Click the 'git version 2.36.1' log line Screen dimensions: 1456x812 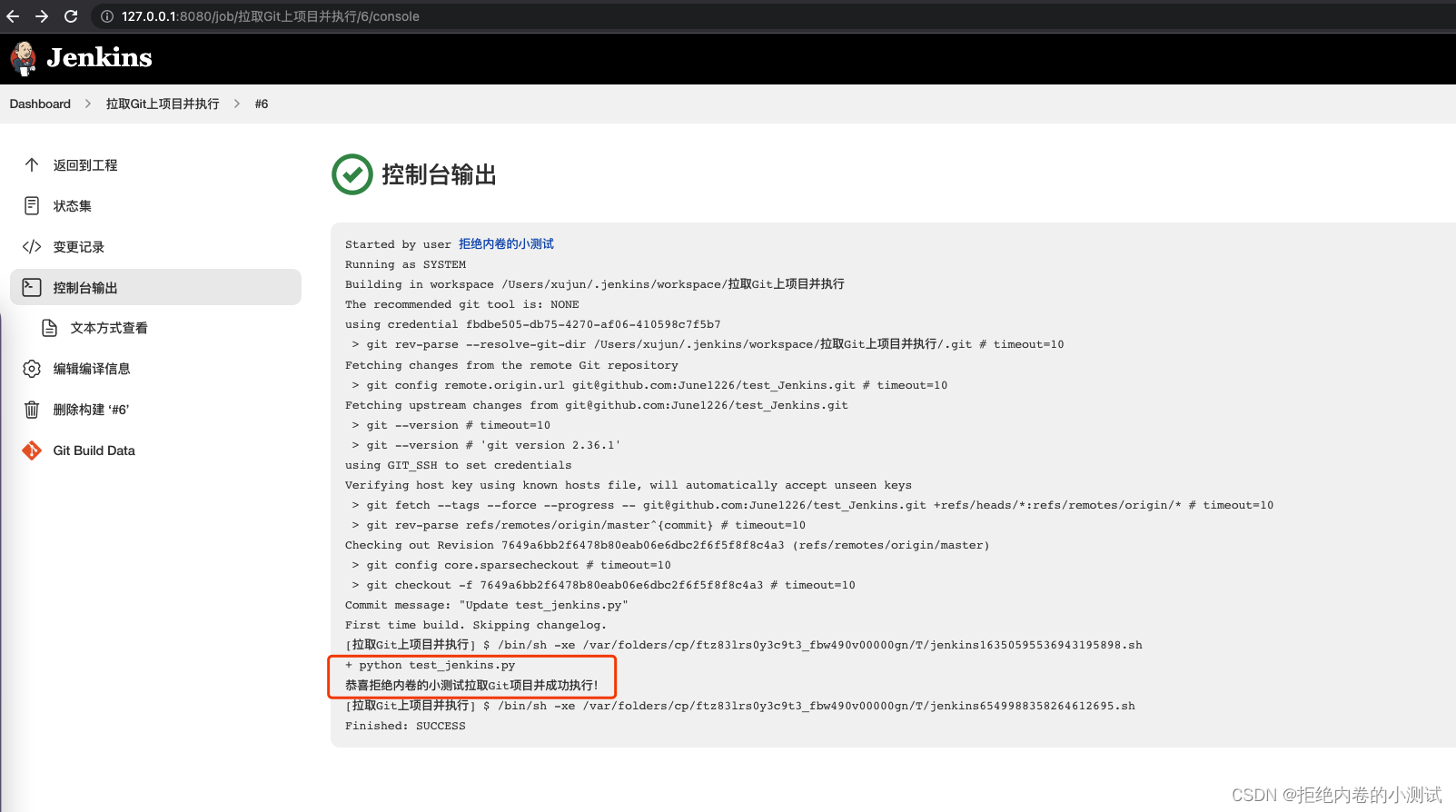click(486, 445)
